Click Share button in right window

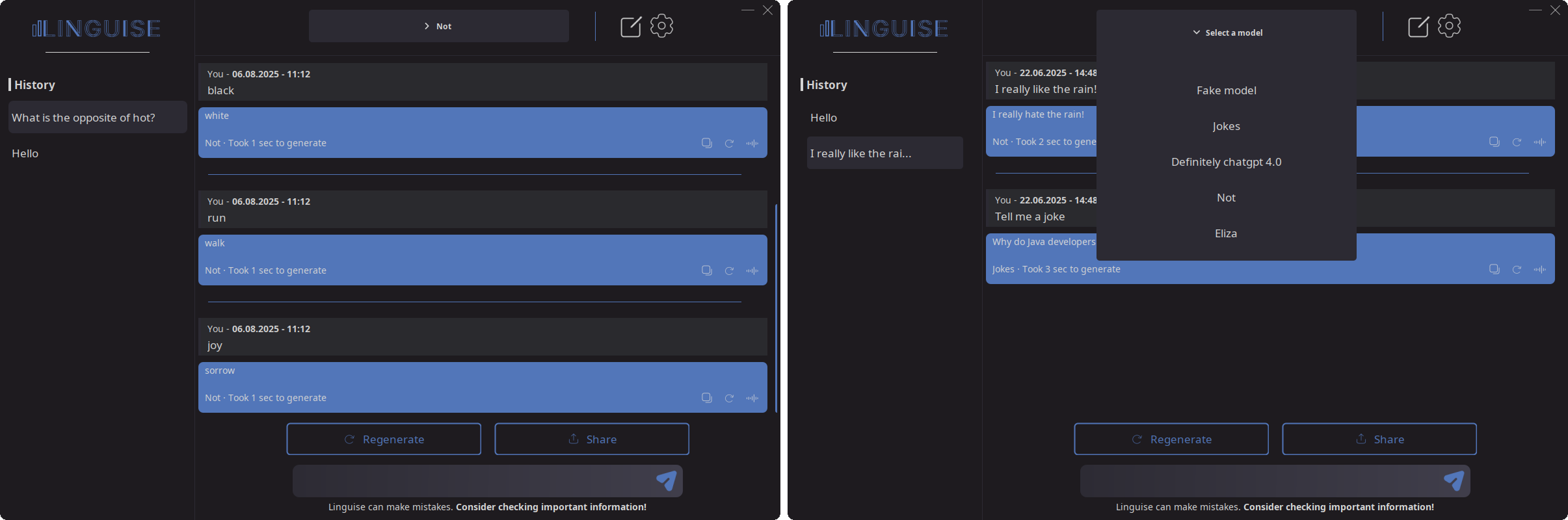click(x=1379, y=439)
